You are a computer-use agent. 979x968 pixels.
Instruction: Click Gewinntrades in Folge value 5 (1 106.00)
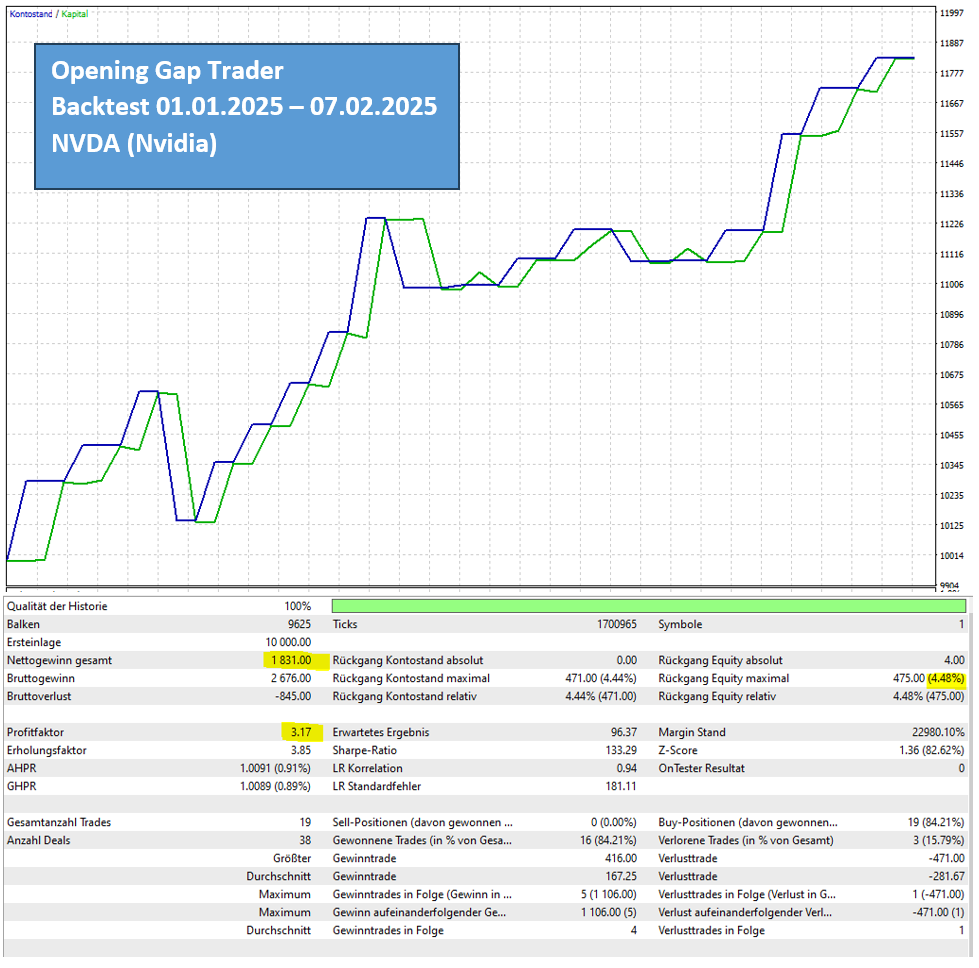(609, 896)
